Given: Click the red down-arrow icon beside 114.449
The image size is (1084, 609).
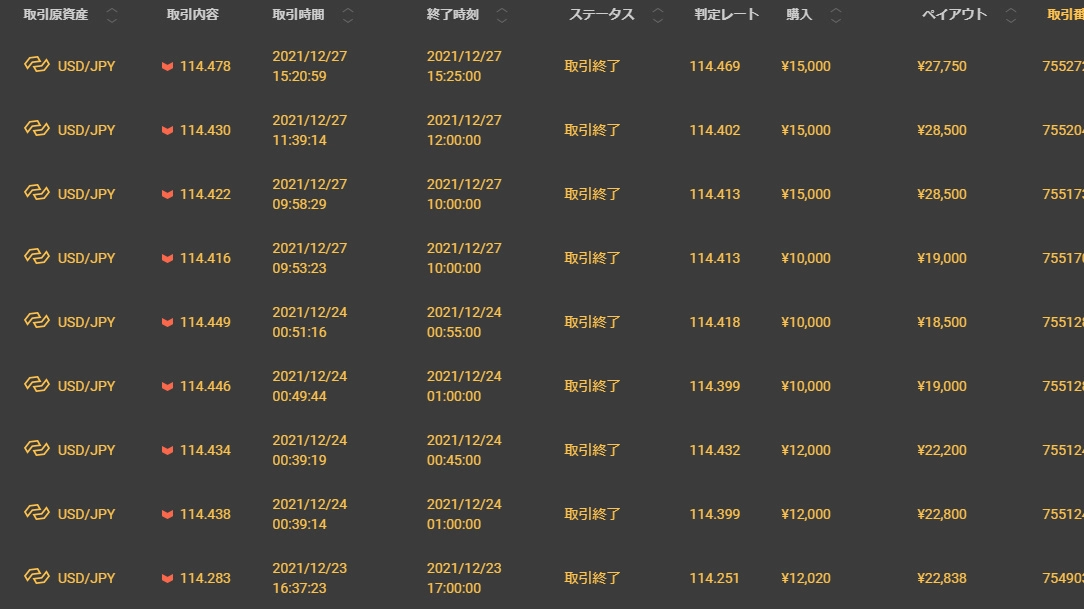Looking at the screenshot, I should coord(167,323).
